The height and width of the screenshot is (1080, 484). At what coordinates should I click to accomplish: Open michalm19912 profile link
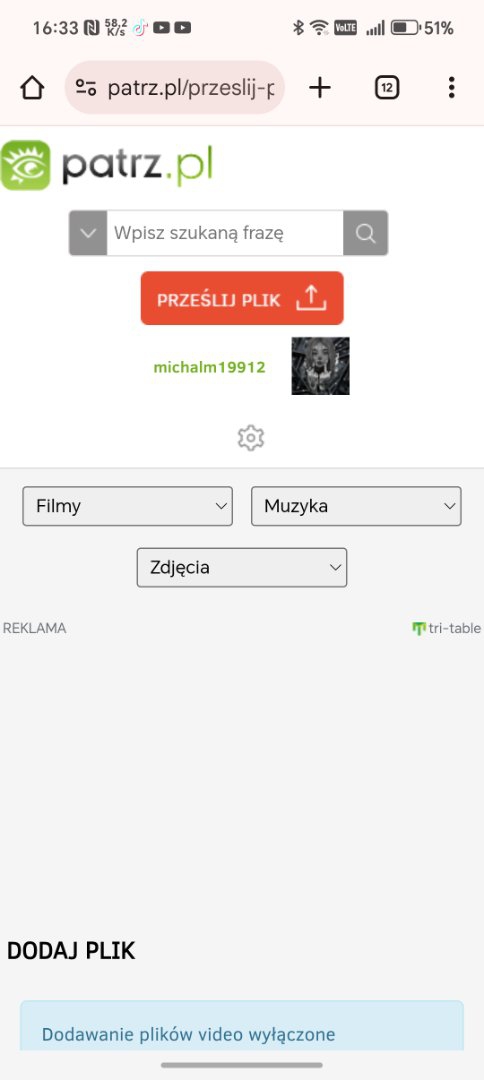(209, 367)
